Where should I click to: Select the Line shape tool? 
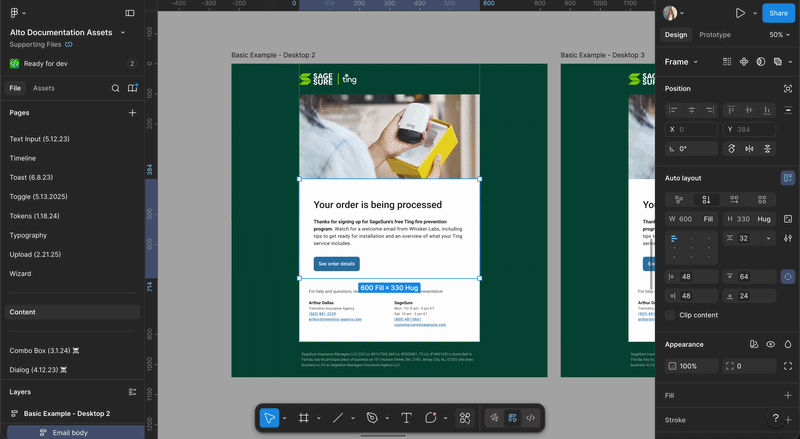point(338,418)
